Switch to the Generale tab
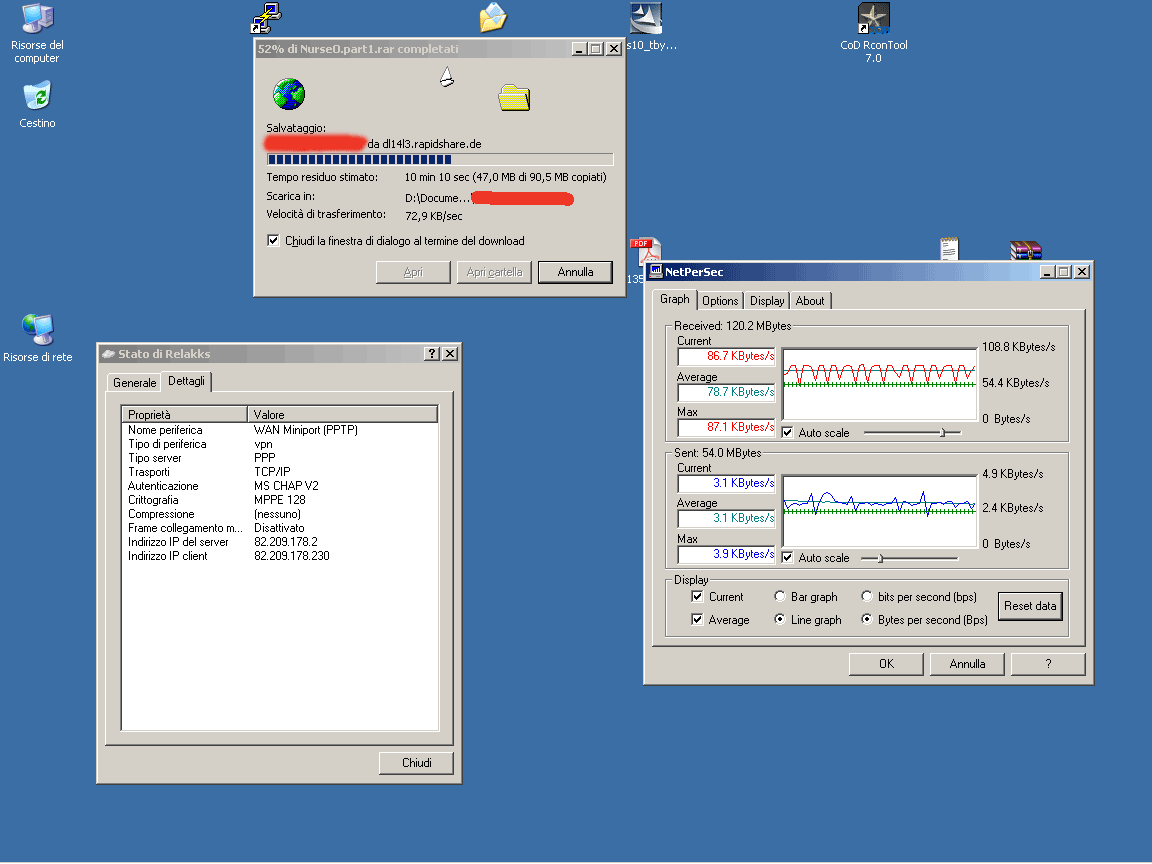Image resolution: width=1152 pixels, height=864 pixels. [x=134, y=383]
